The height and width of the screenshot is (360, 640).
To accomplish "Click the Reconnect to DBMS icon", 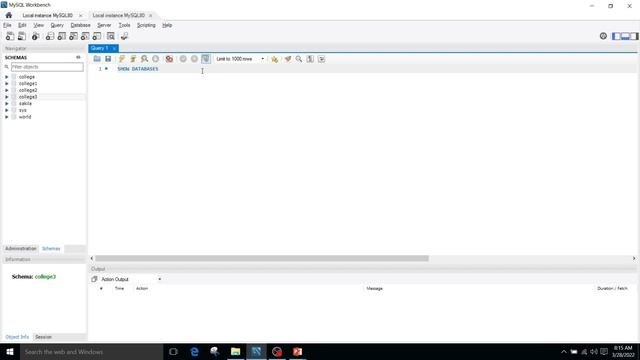I will tap(124, 36).
